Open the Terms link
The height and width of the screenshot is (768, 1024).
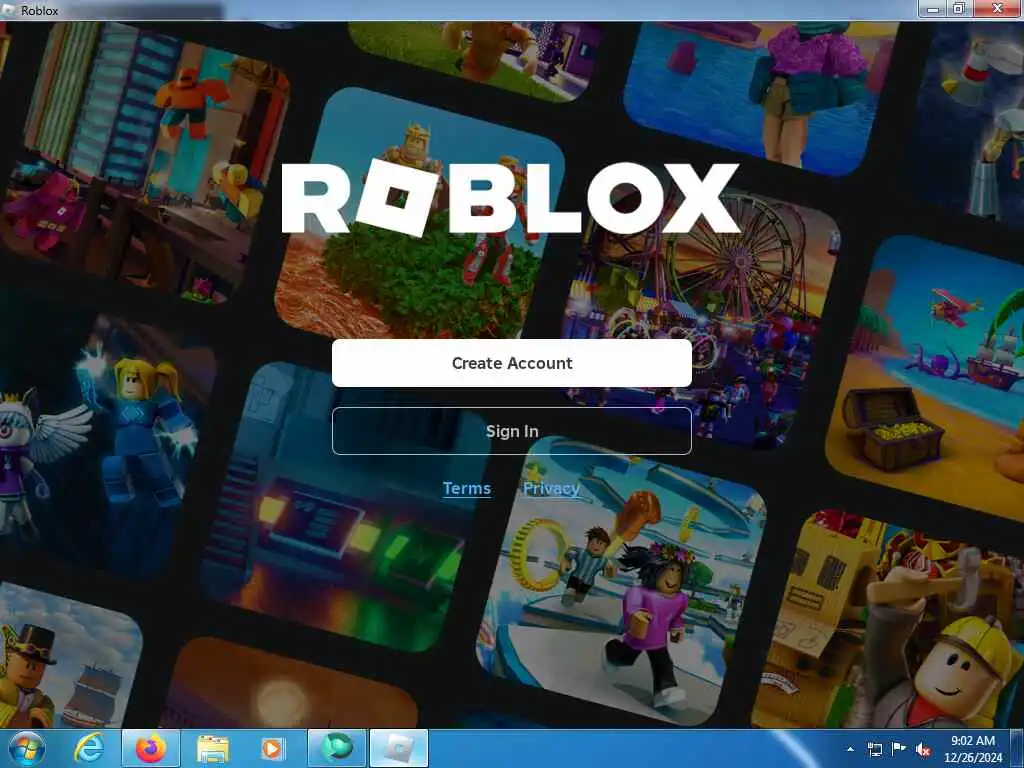[466, 488]
